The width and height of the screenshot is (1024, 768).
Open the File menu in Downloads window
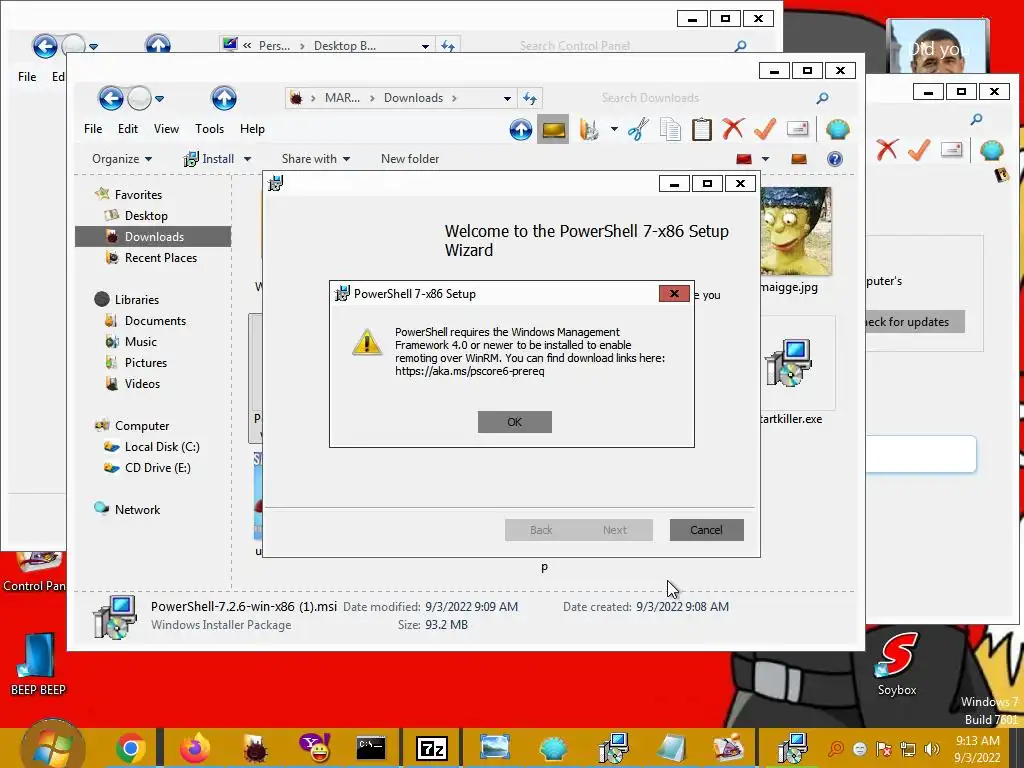click(x=93, y=129)
